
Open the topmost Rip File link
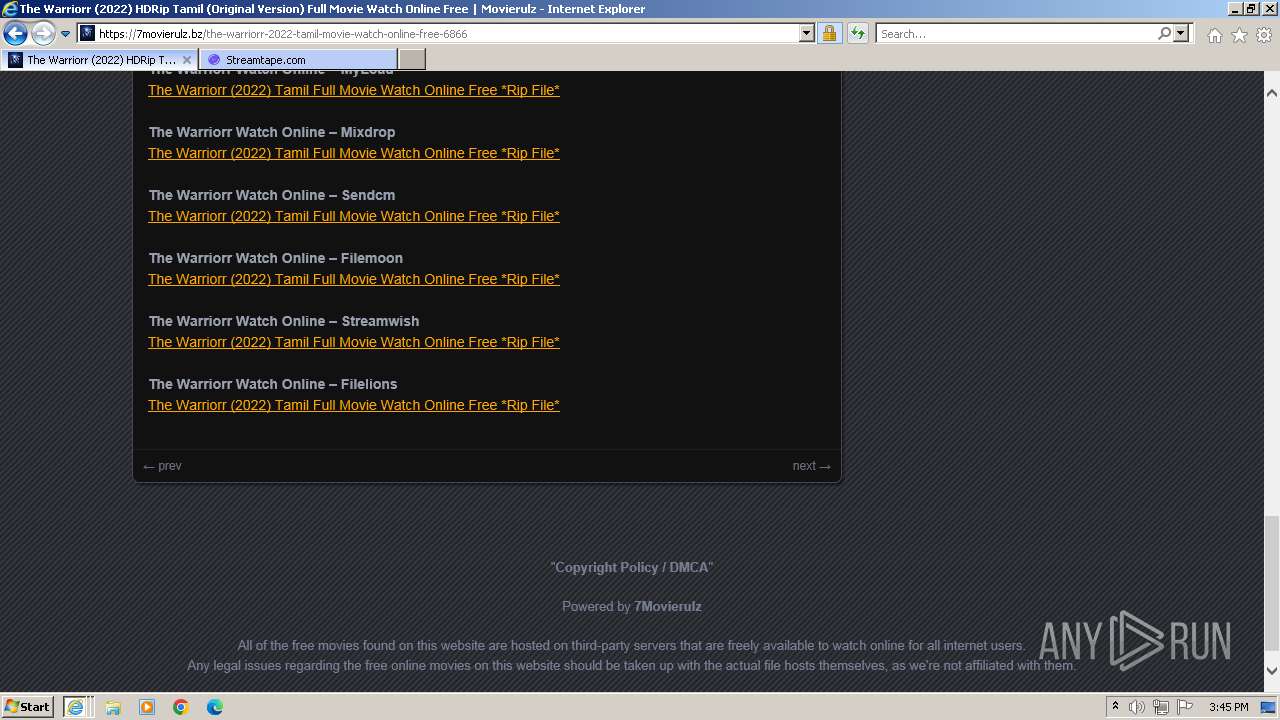(354, 90)
